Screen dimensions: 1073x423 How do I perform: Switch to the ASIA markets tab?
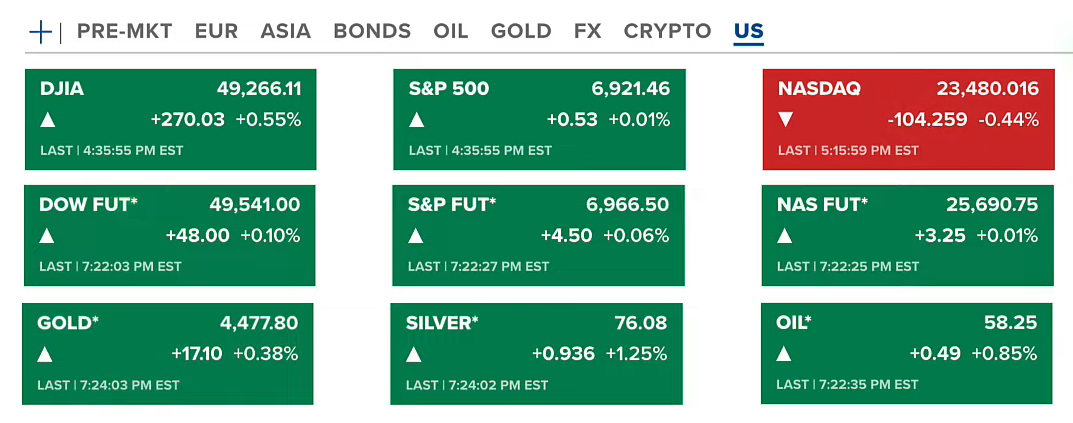tap(285, 31)
